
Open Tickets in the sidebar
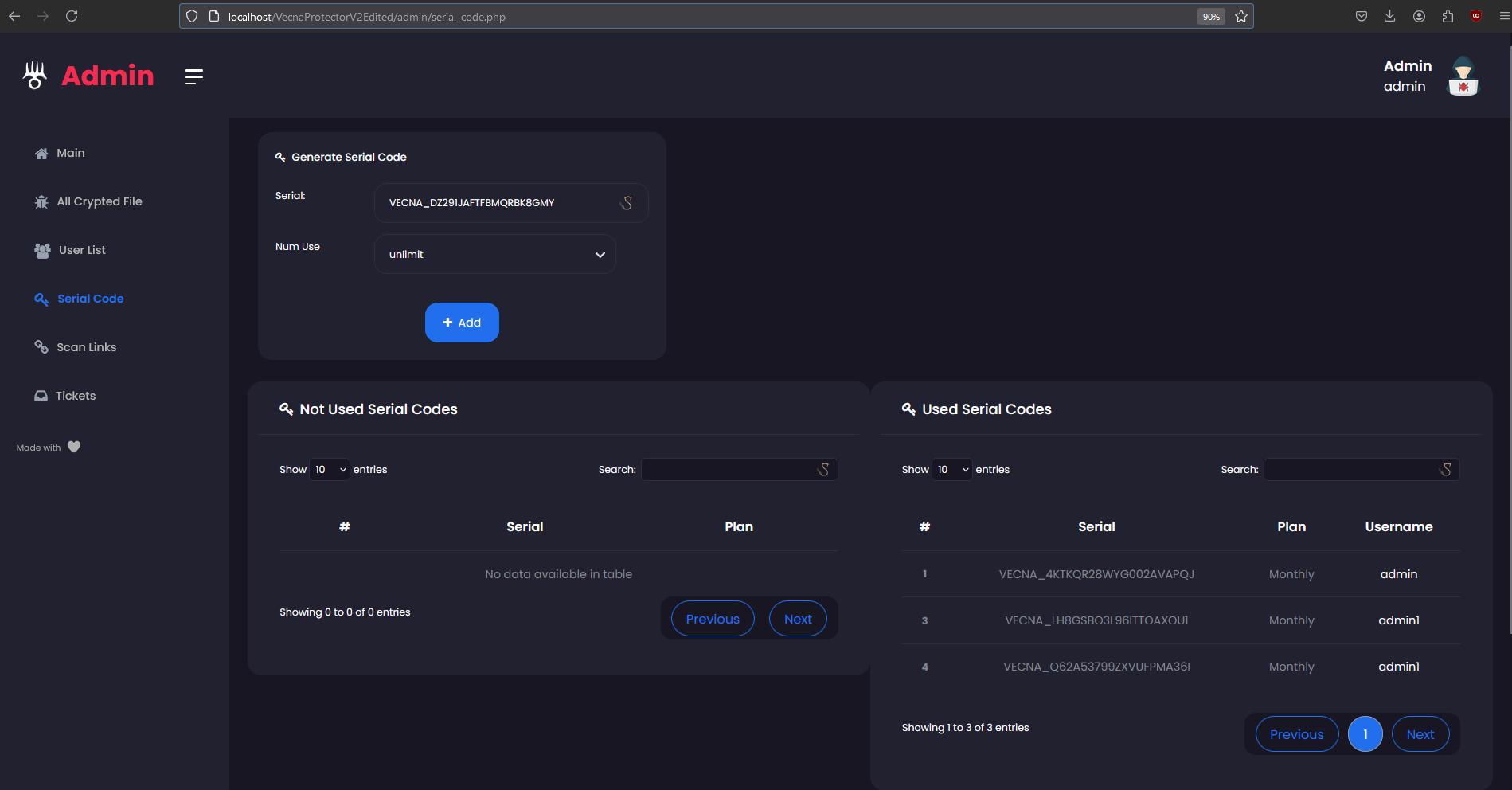[x=64, y=396]
